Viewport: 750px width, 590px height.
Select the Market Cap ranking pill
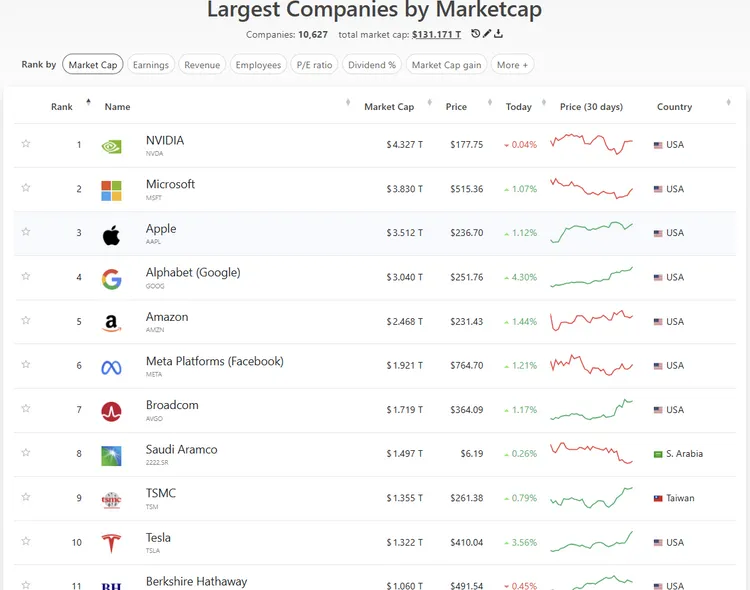(x=93, y=65)
